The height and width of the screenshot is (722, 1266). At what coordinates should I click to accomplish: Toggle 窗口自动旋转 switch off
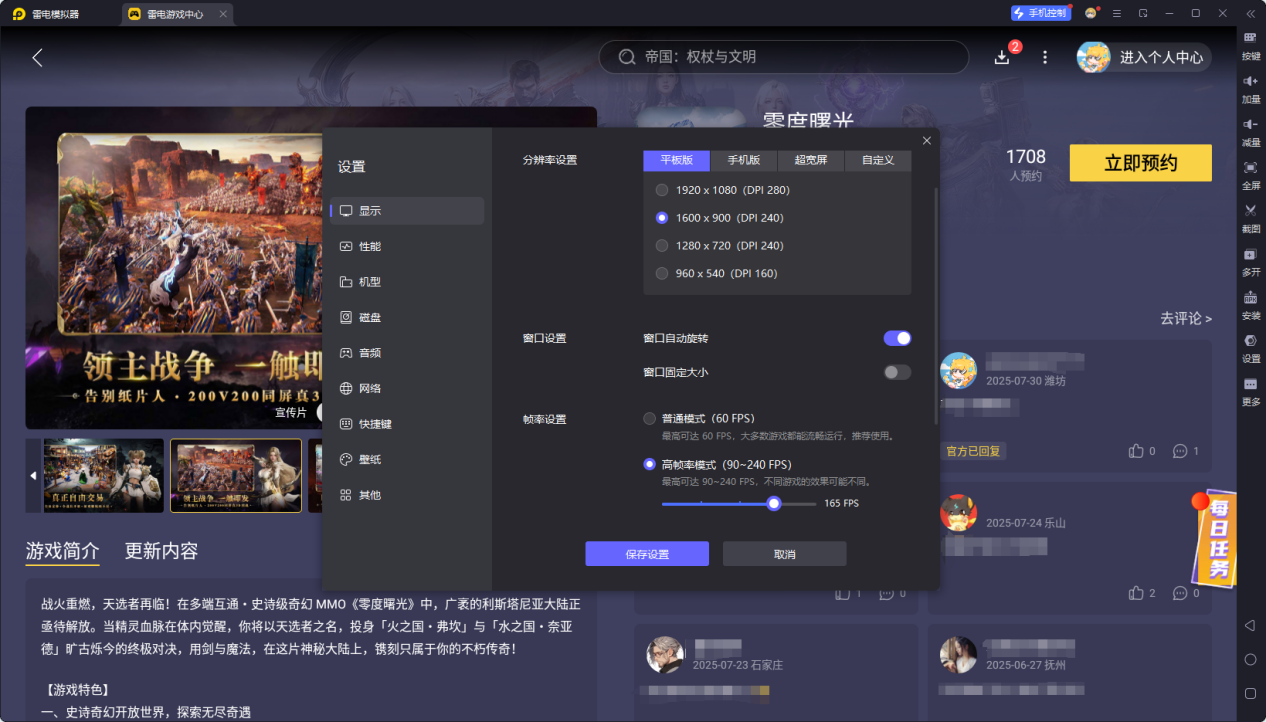[x=897, y=339]
